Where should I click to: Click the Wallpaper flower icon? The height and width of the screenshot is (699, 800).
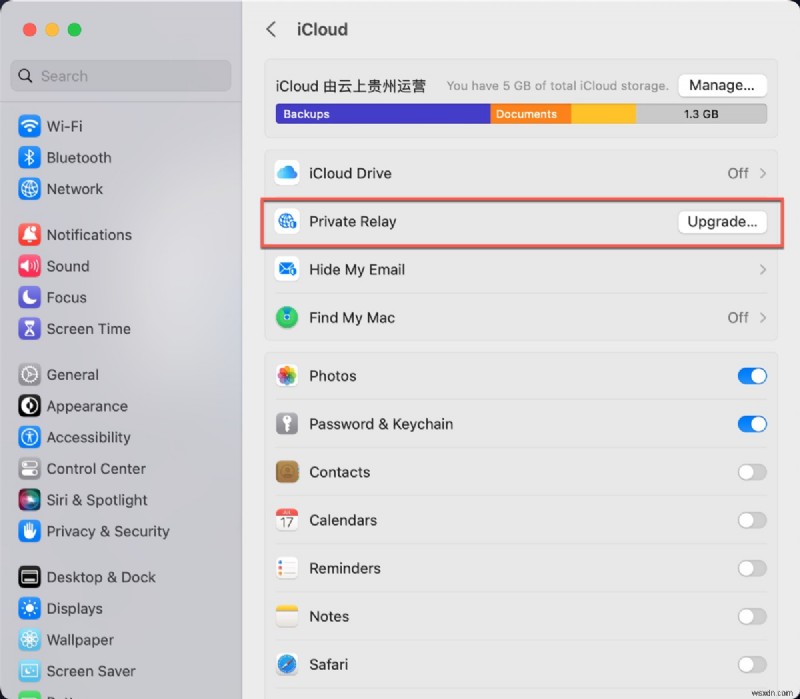coord(29,640)
